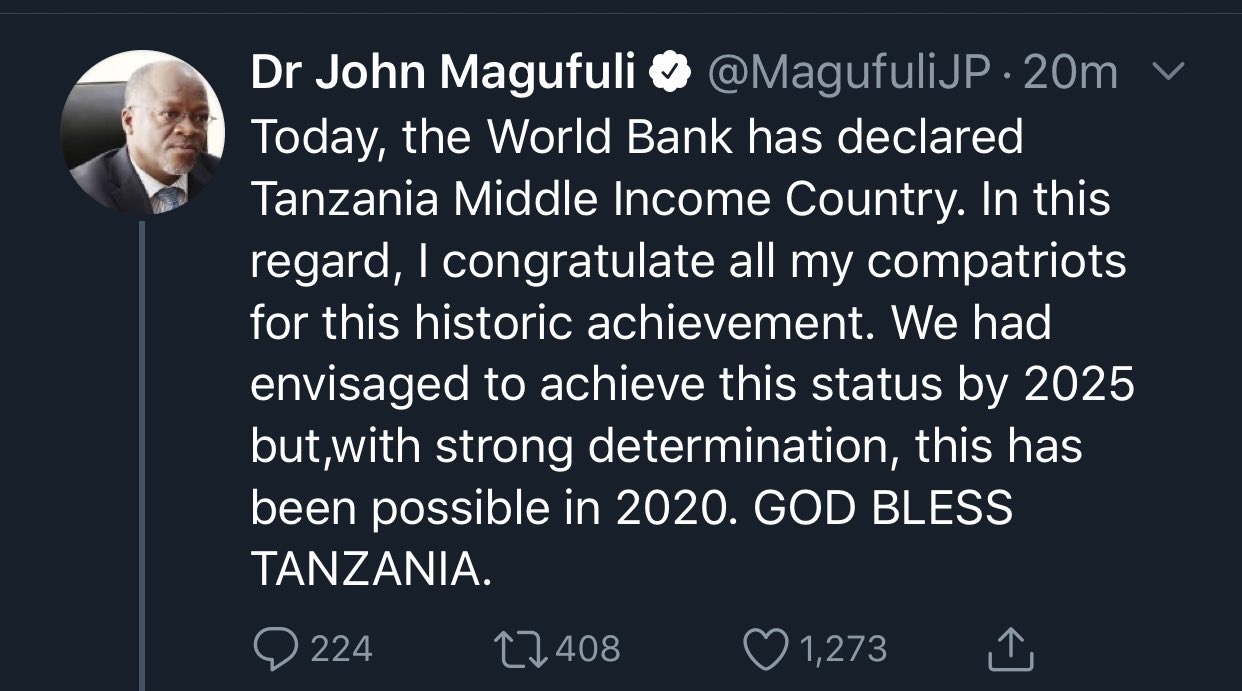Open the @MagufuliJP handle link
This screenshot has height=691, width=1242.
[x=848, y=72]
